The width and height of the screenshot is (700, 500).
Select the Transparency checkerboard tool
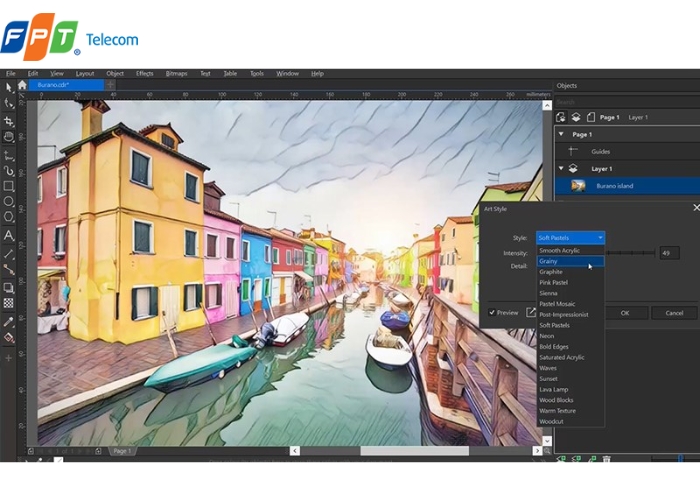[x=8, y=303]
